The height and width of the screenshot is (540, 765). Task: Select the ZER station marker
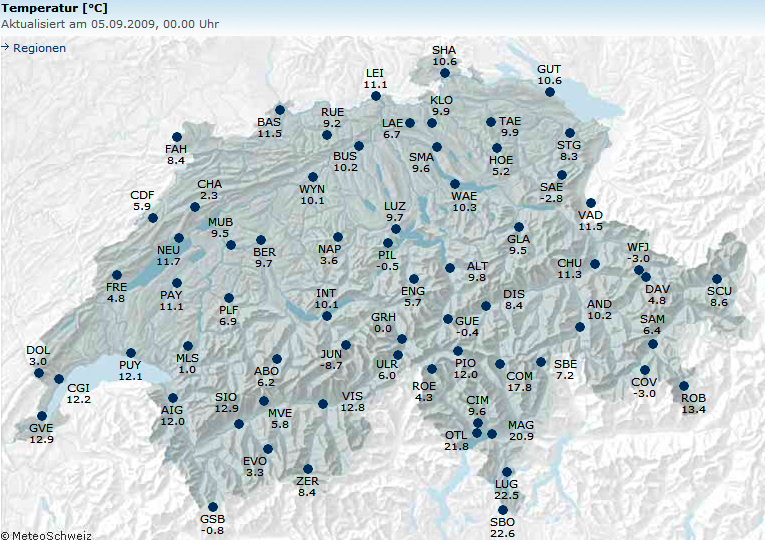point(307,469)
